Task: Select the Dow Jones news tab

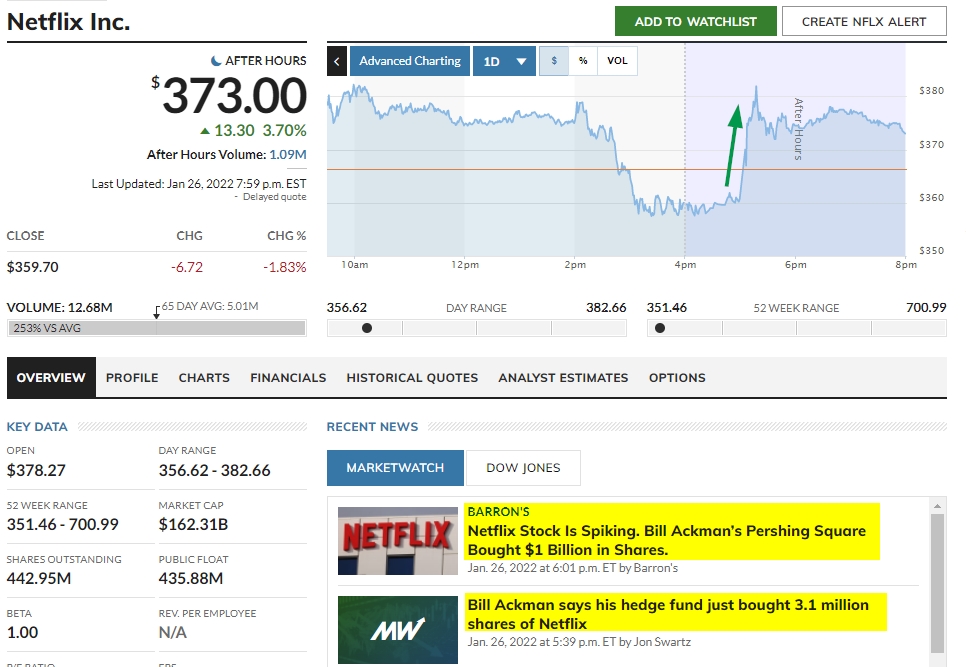Action: click(x=523, y=468)
